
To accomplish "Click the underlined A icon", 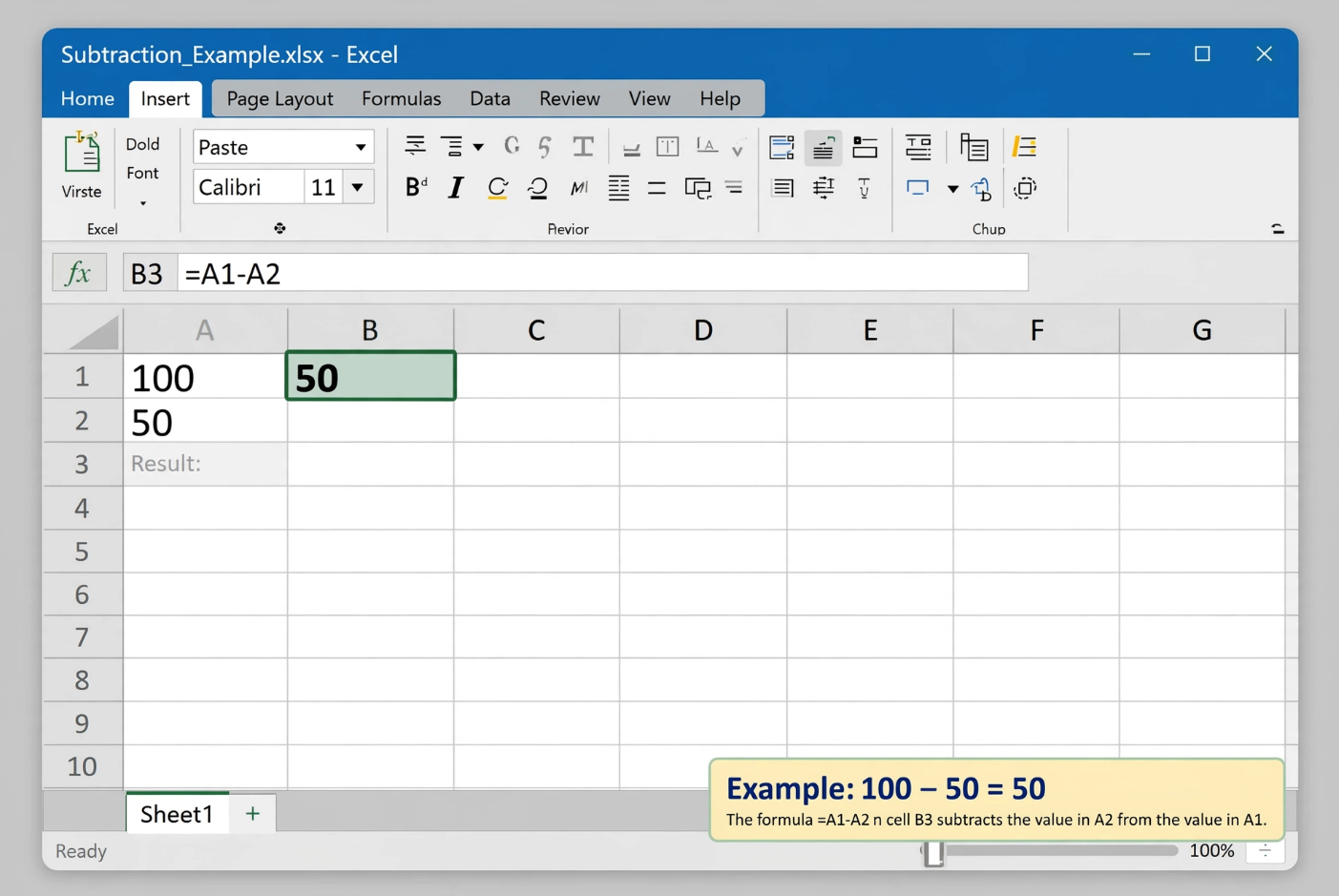I will tap(706, 145).
